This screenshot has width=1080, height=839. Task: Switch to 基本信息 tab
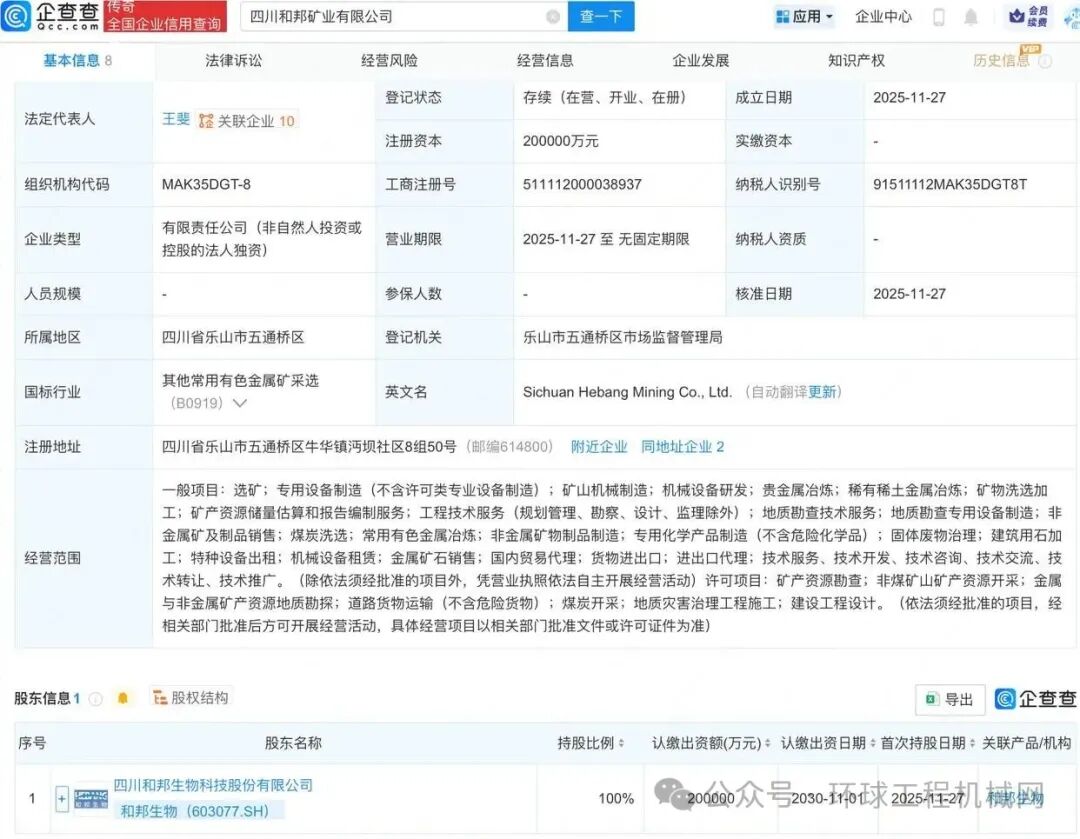[77, 61]
